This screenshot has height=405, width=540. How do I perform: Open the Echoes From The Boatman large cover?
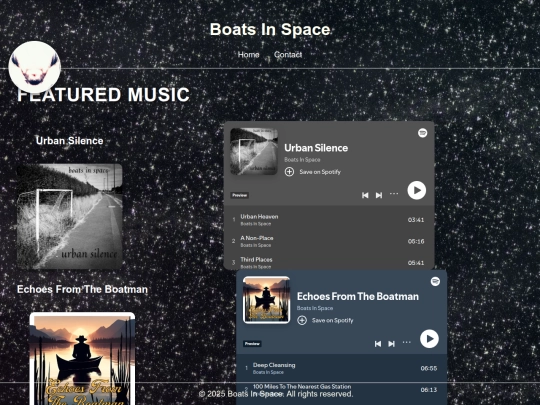[82, 359]
